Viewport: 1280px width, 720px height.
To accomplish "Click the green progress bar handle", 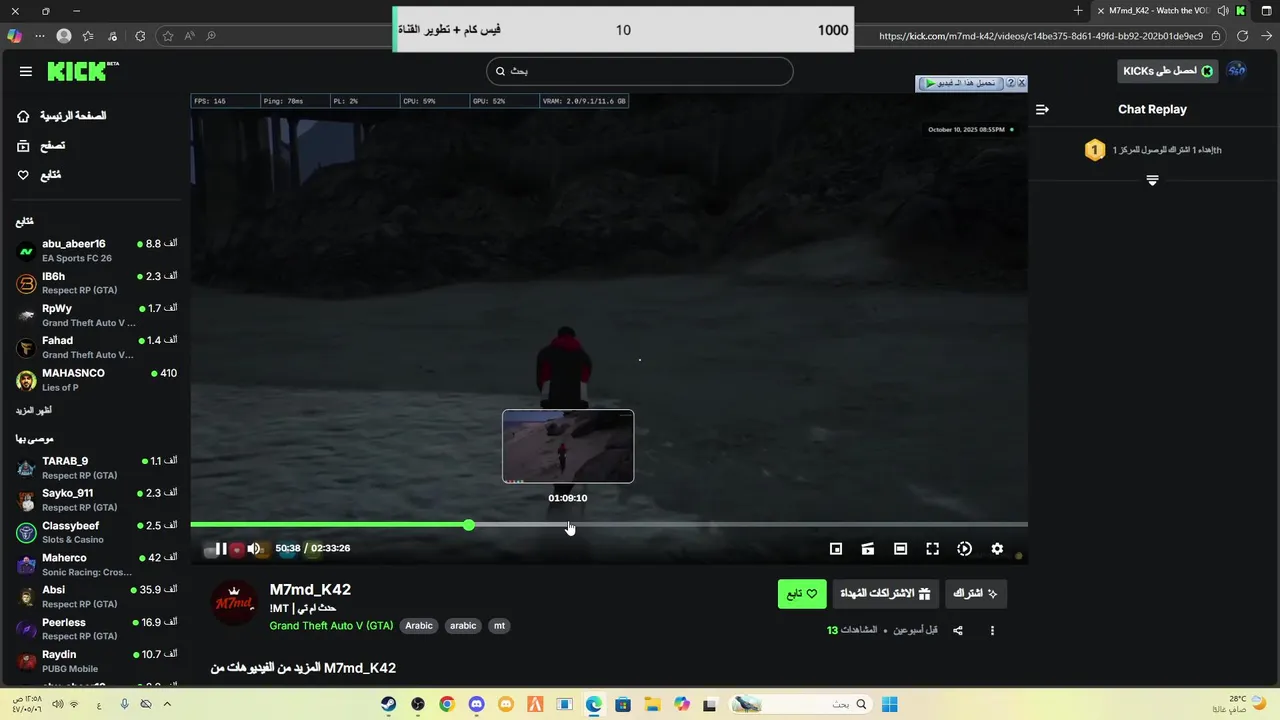I will [469, 525].
